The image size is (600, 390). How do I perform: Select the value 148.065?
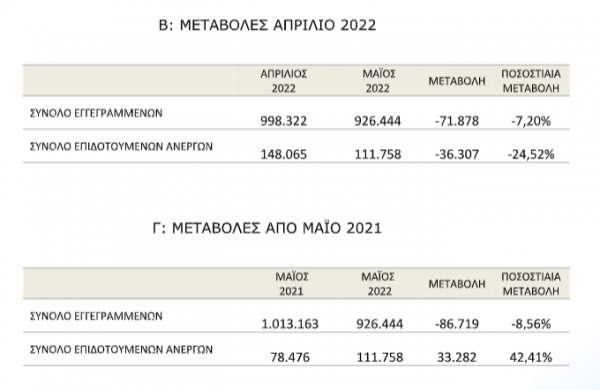(284, 155)
